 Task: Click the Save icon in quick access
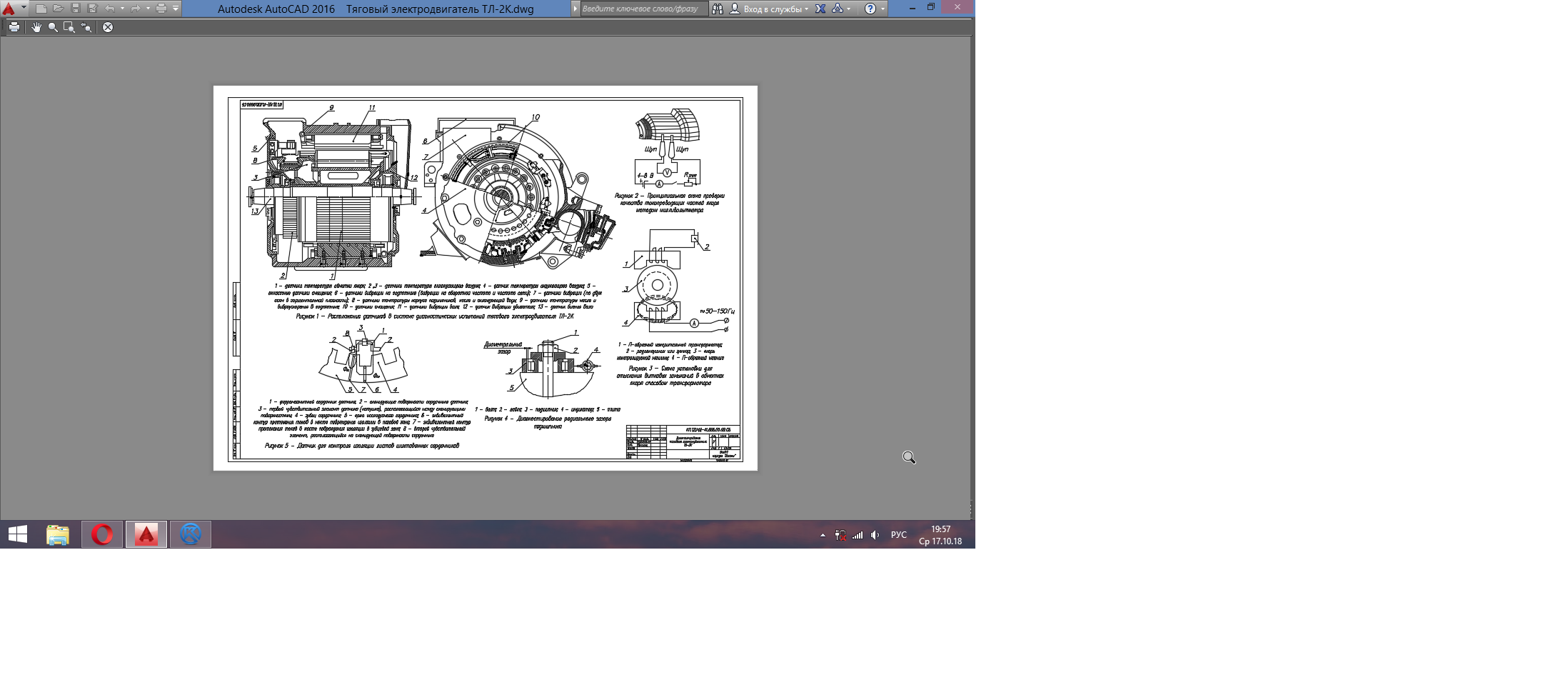[76, 9]
